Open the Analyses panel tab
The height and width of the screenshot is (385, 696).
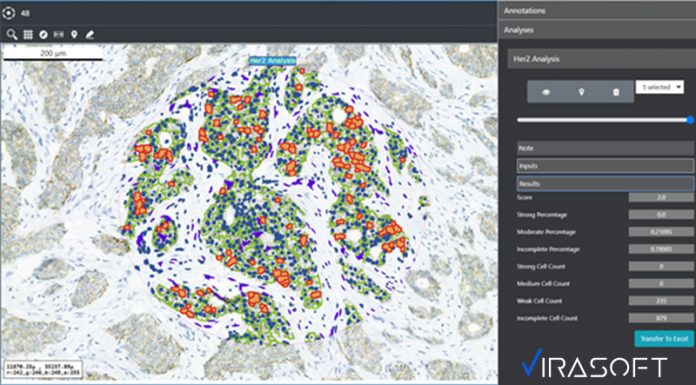tap(597, 30)
